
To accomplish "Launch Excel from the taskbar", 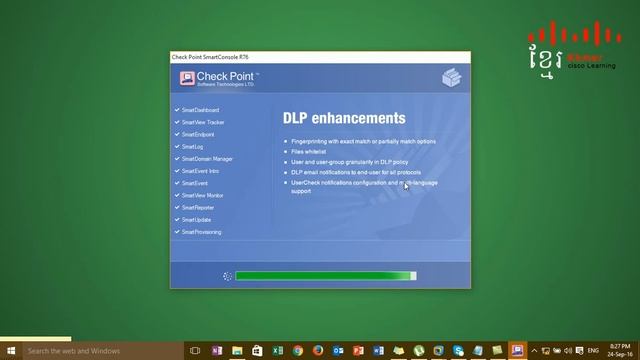I will click(278, 351).
